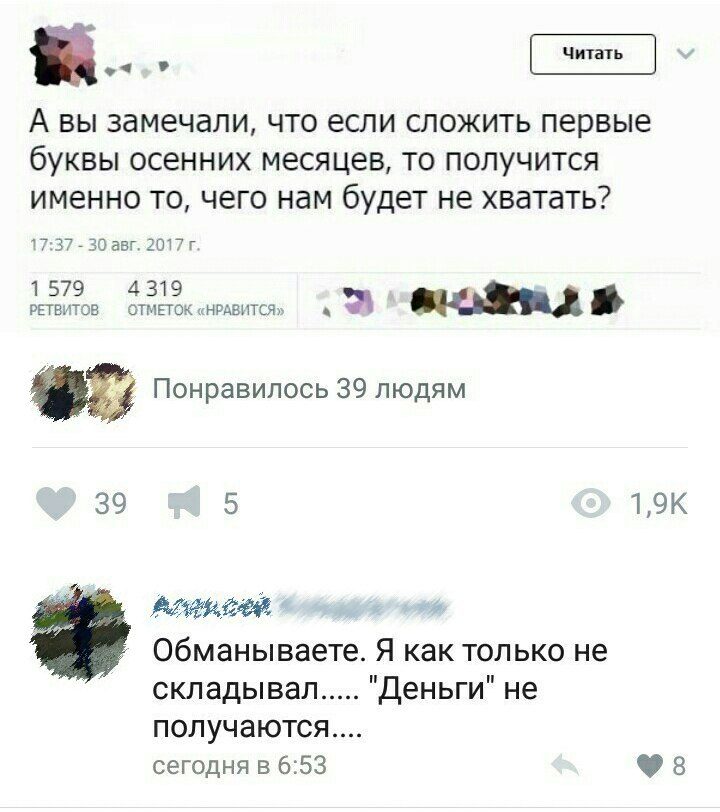Viewport: 720px width, 812px height.
Task: Open first liker avatar thumbnail
Action: [x=59, y=393]
